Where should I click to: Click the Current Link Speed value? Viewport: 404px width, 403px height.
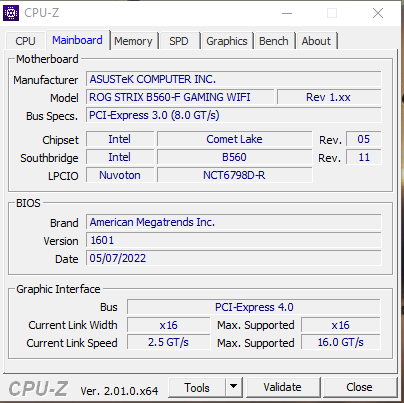click(169, 342)
